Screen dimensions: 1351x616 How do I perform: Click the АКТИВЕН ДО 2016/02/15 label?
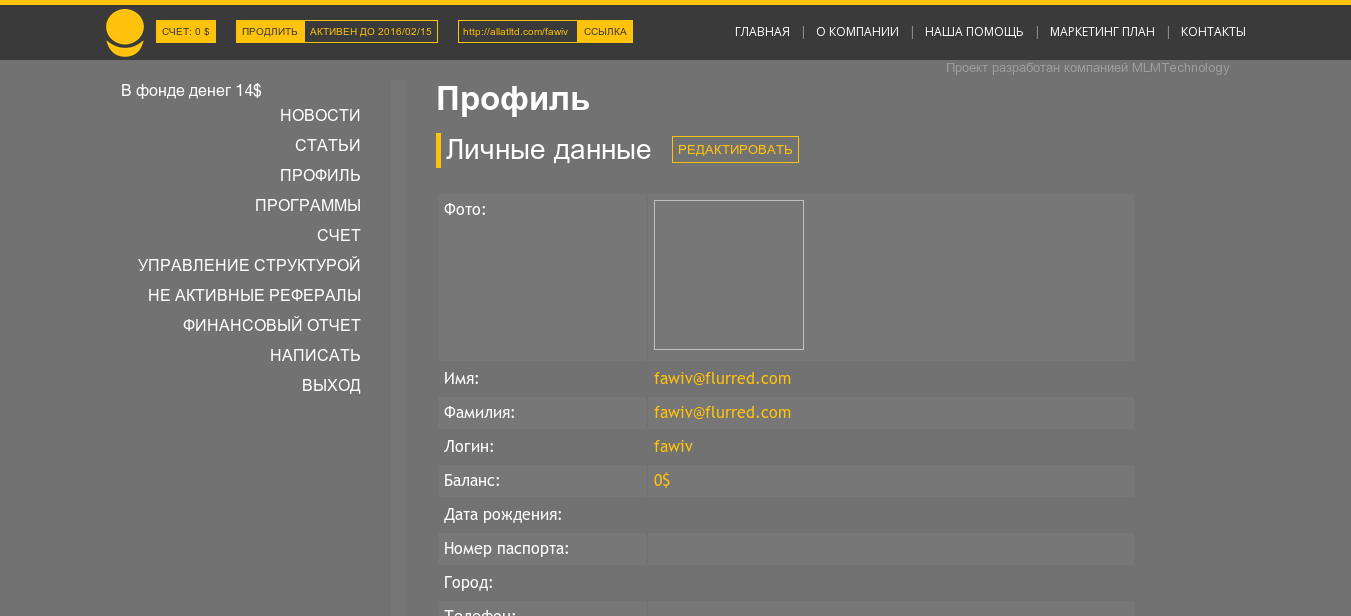(371, 32)
